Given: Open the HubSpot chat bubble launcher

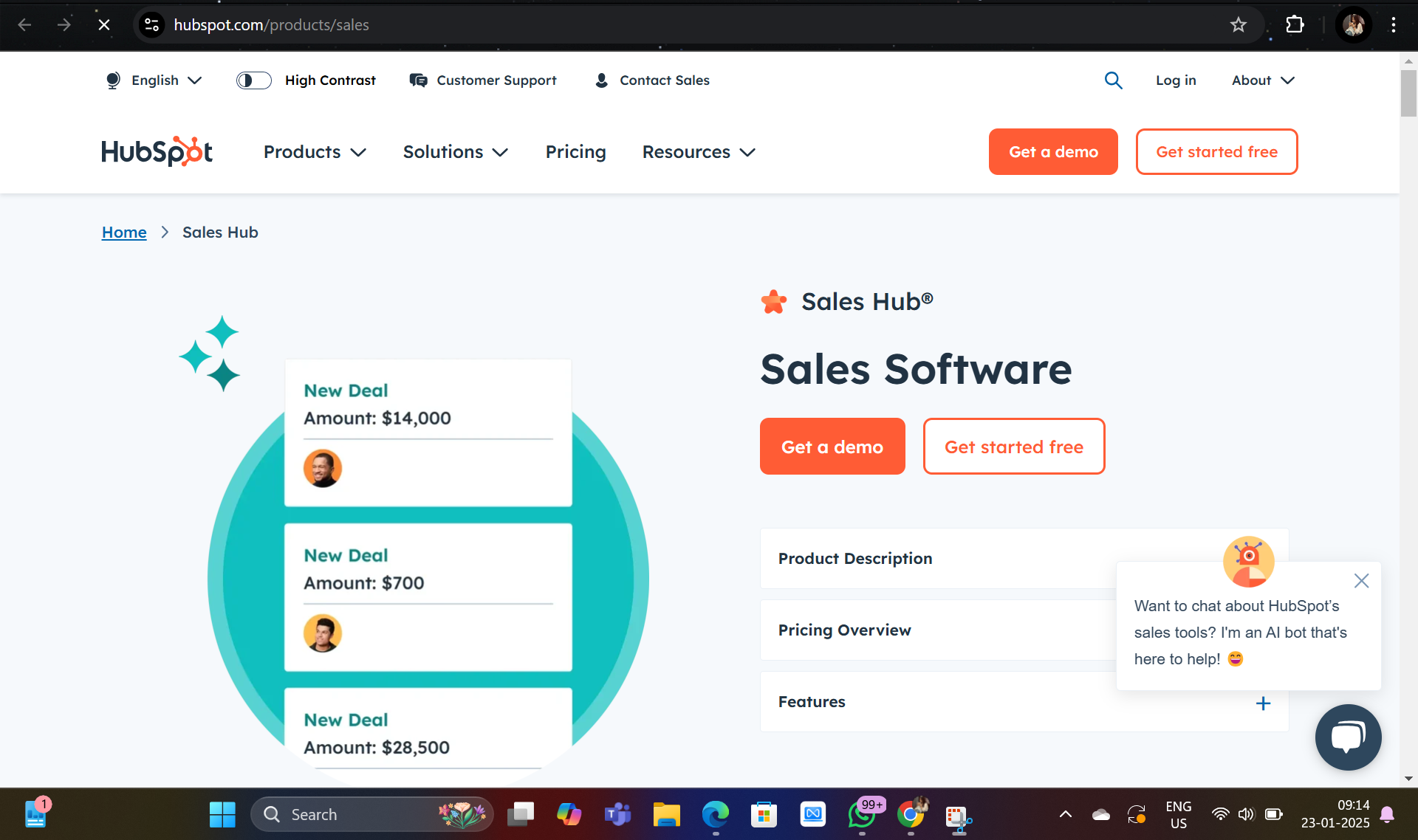Looking at the screenshot, I should [x=1348, y=737].
